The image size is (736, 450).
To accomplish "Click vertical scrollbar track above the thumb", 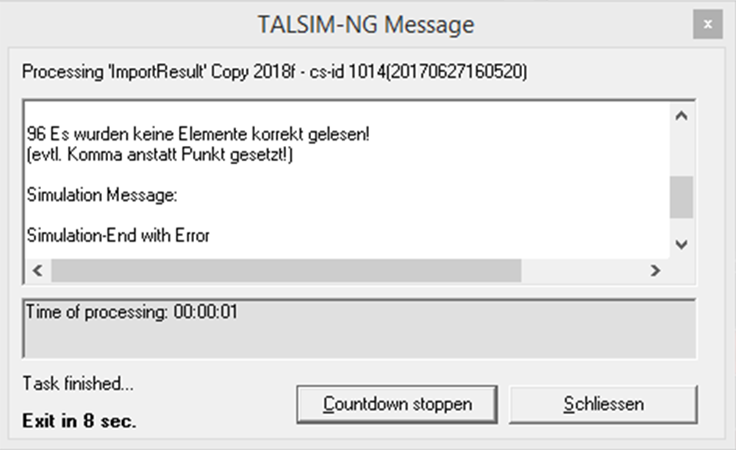I will click(681, 150).
